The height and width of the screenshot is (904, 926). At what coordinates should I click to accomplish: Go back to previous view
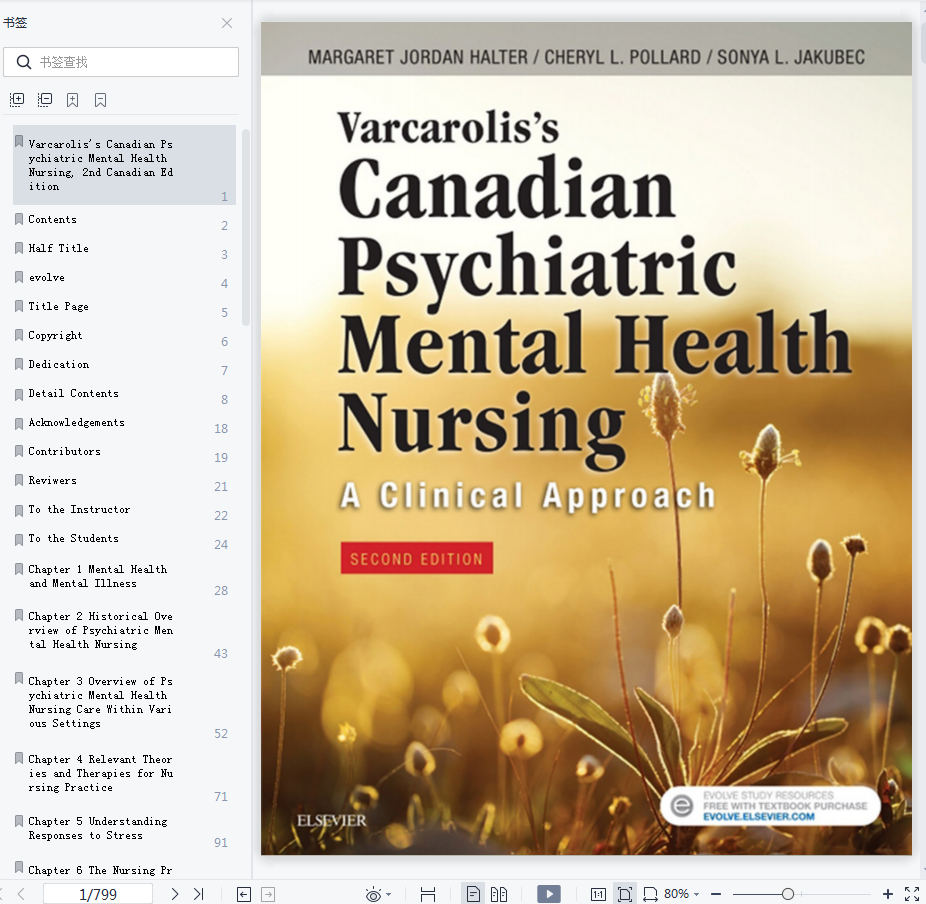(244, 895)
